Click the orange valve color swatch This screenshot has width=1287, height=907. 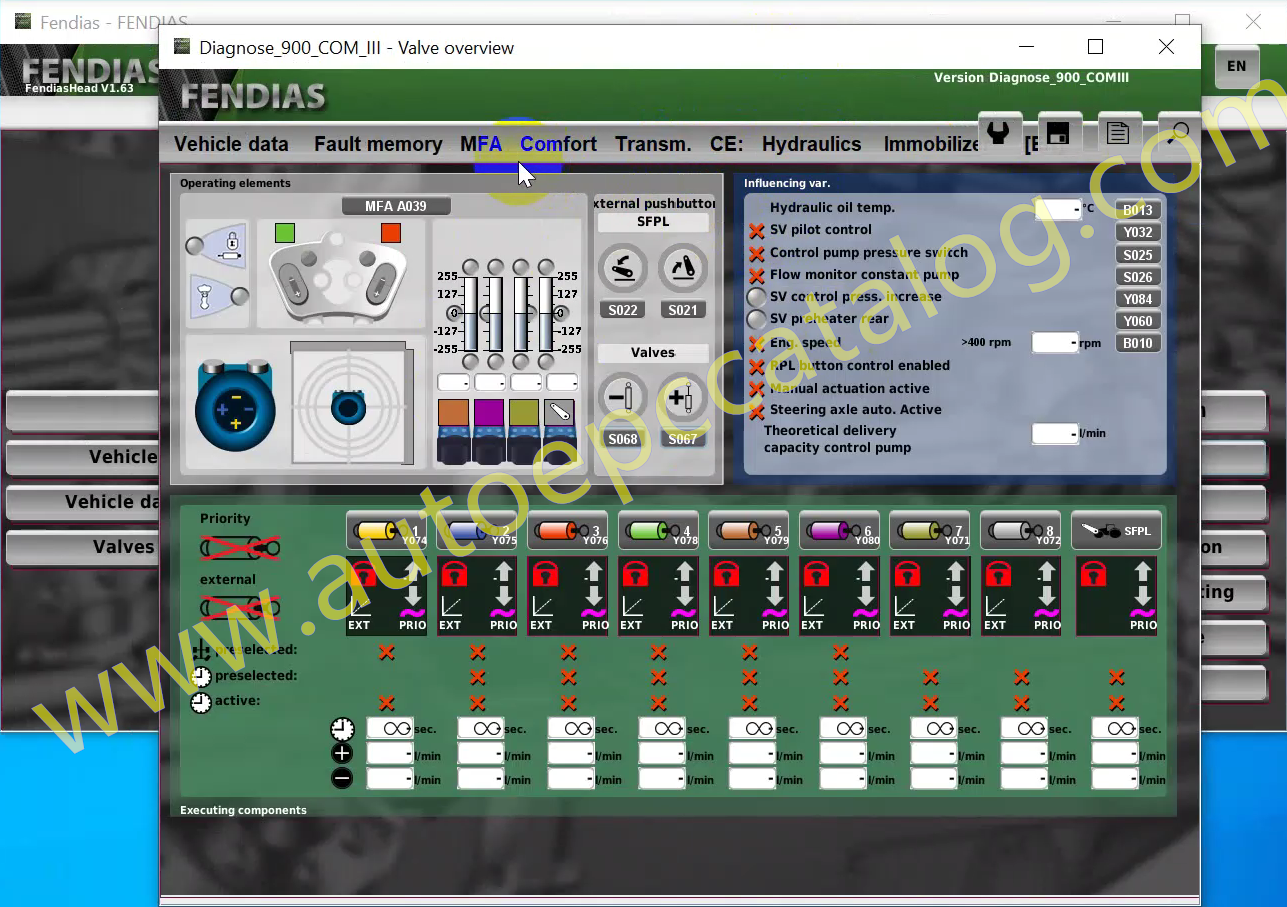coord(453,412)
